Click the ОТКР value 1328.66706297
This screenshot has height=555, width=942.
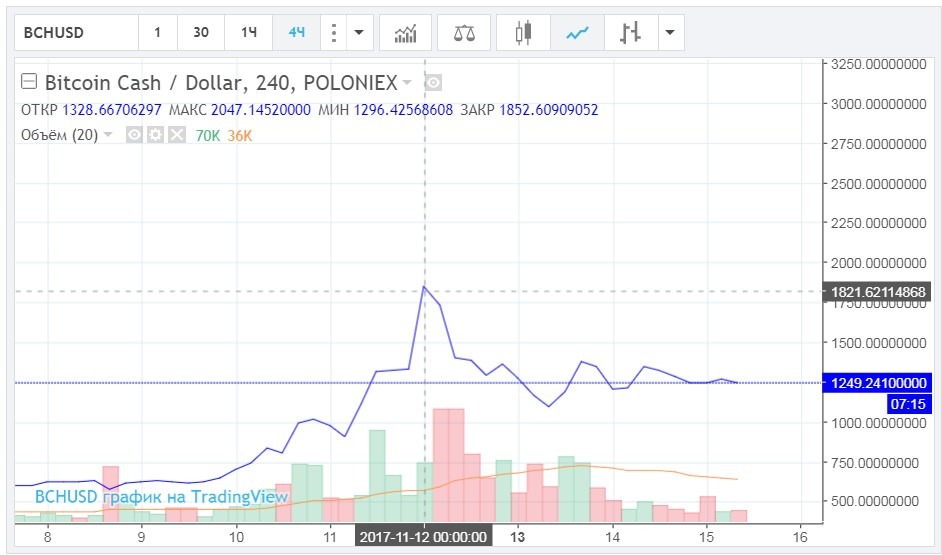pyautogui.click(x=112, y=110)
